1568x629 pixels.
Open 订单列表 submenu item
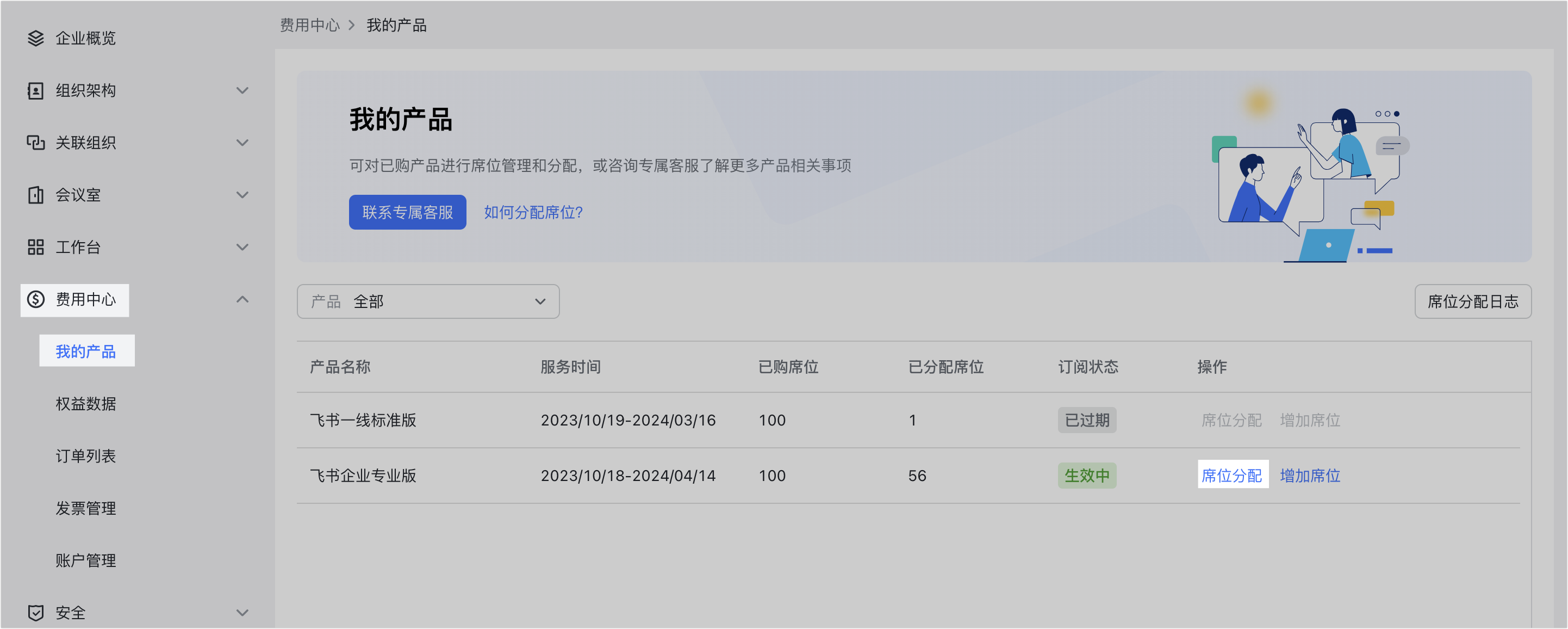[x=86, y=456]
